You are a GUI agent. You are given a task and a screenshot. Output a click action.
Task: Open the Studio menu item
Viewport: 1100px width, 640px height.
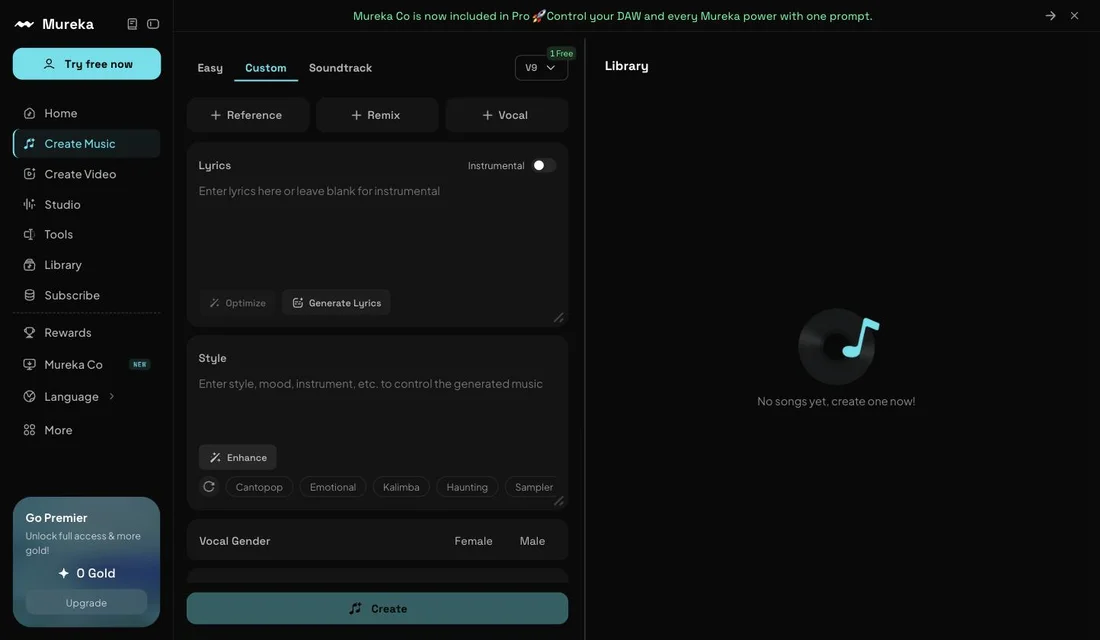pos(86,204)
